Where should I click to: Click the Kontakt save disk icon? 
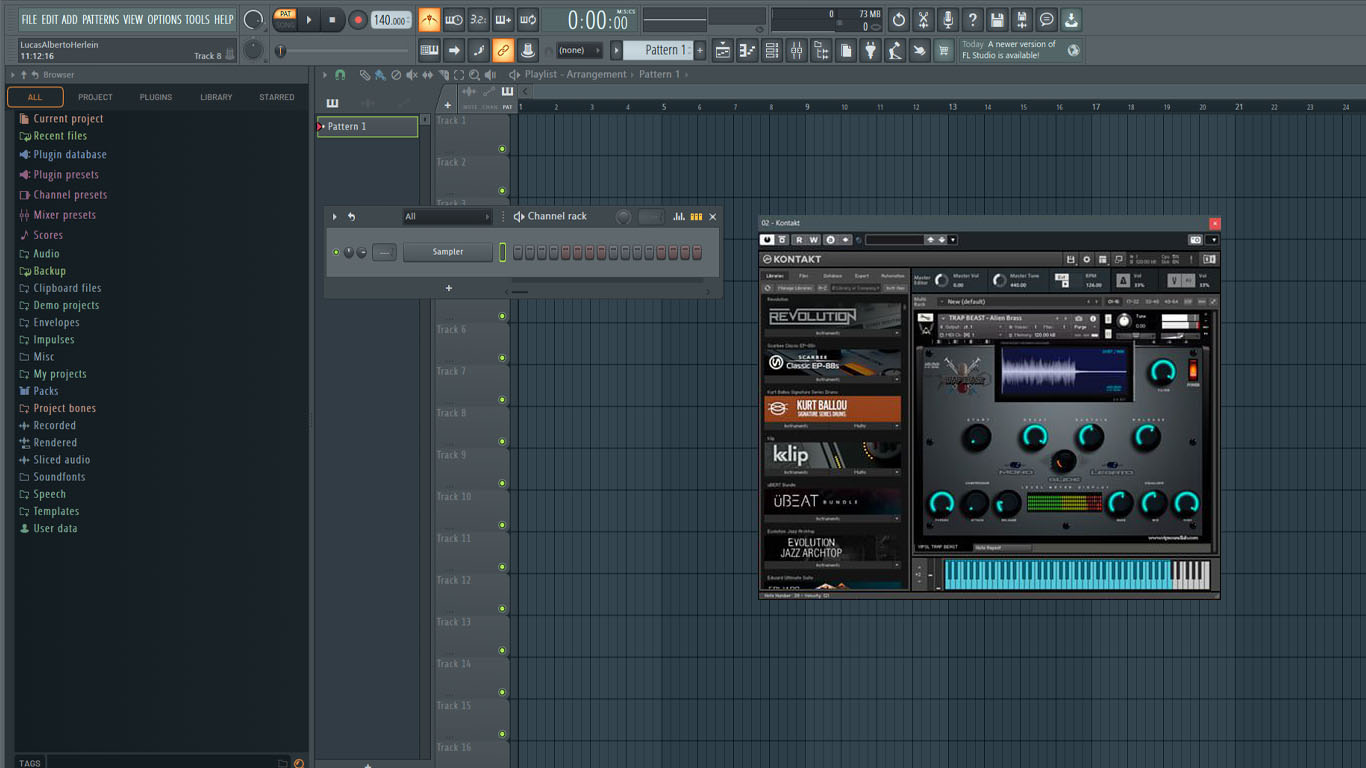coord(1070,260)
